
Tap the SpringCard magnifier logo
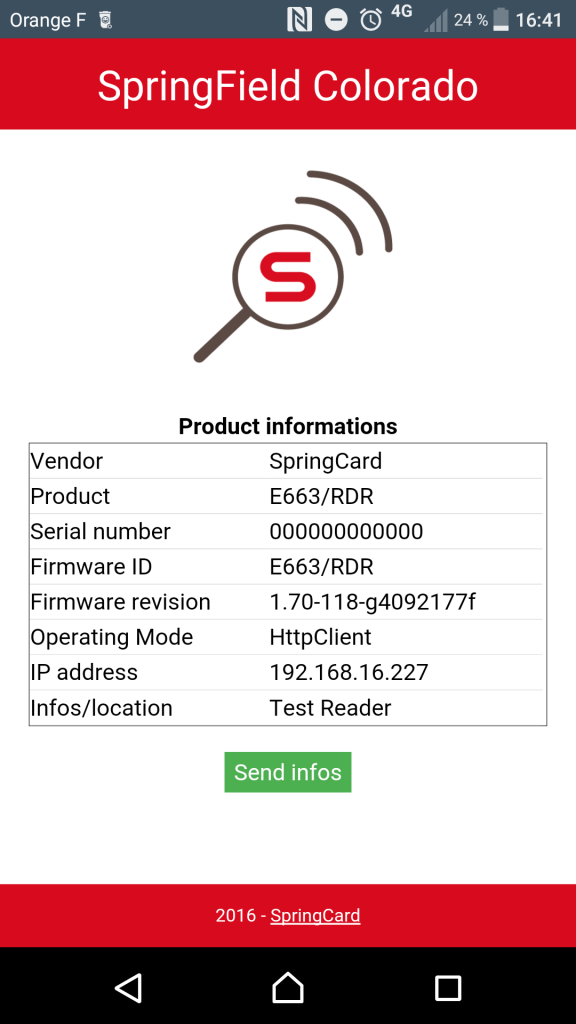click(x=293, y=266)
